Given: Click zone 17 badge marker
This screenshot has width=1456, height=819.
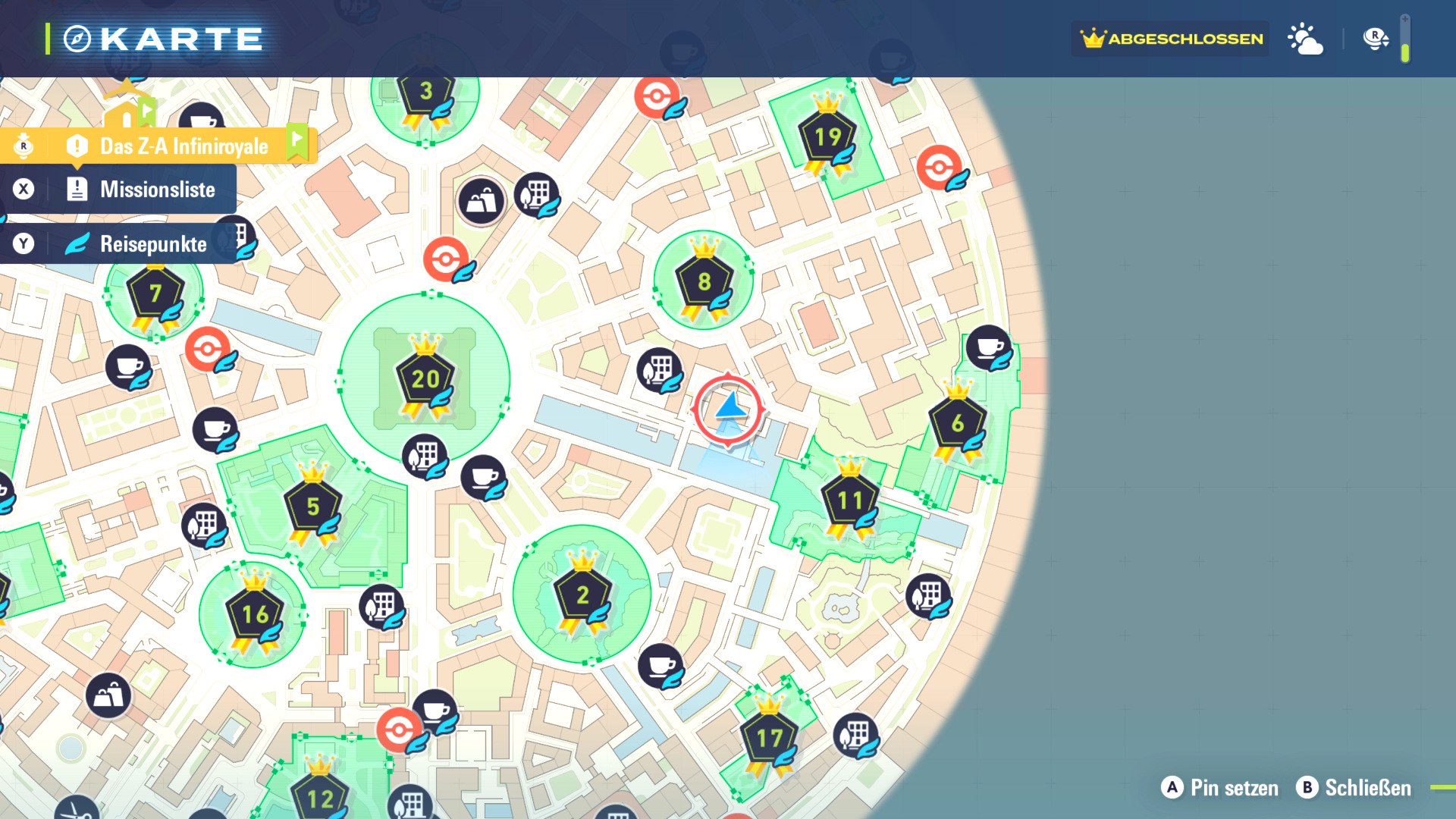Looking at the screenshot, I should tap(768, 737).
